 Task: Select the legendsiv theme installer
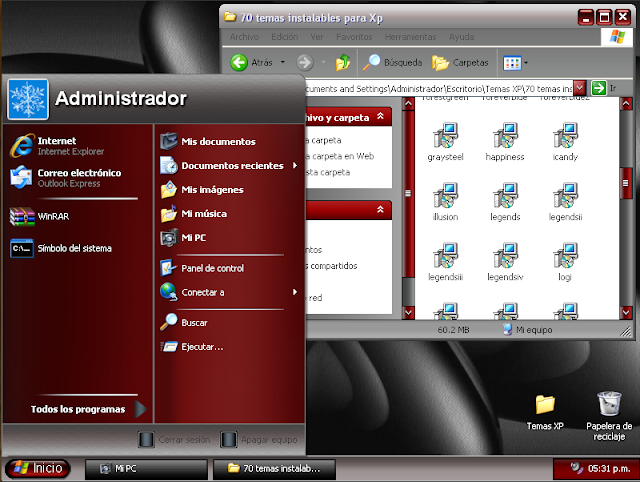pyautogui.click(x=505, y=262)
